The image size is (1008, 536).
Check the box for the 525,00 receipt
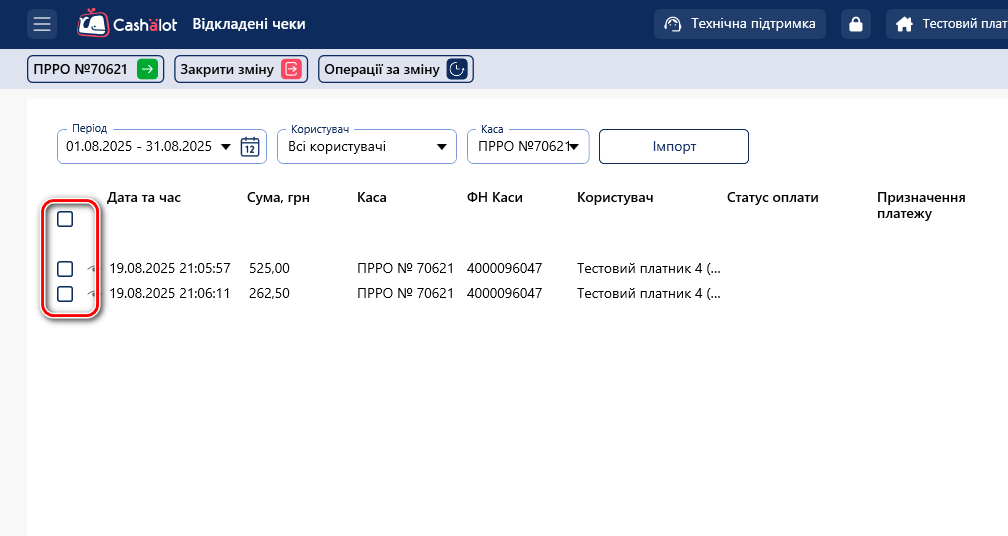[x=65, y=269]
